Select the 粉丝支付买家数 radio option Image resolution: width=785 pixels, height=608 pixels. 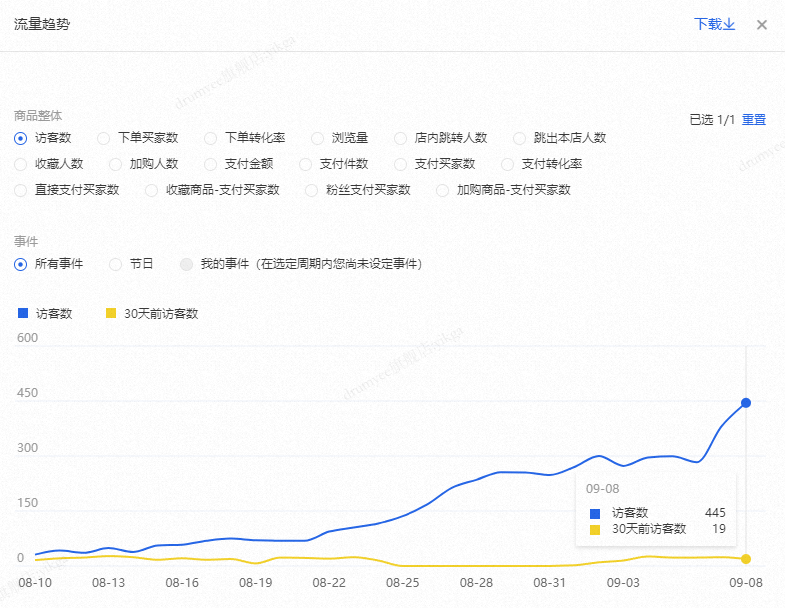[311, 190]
